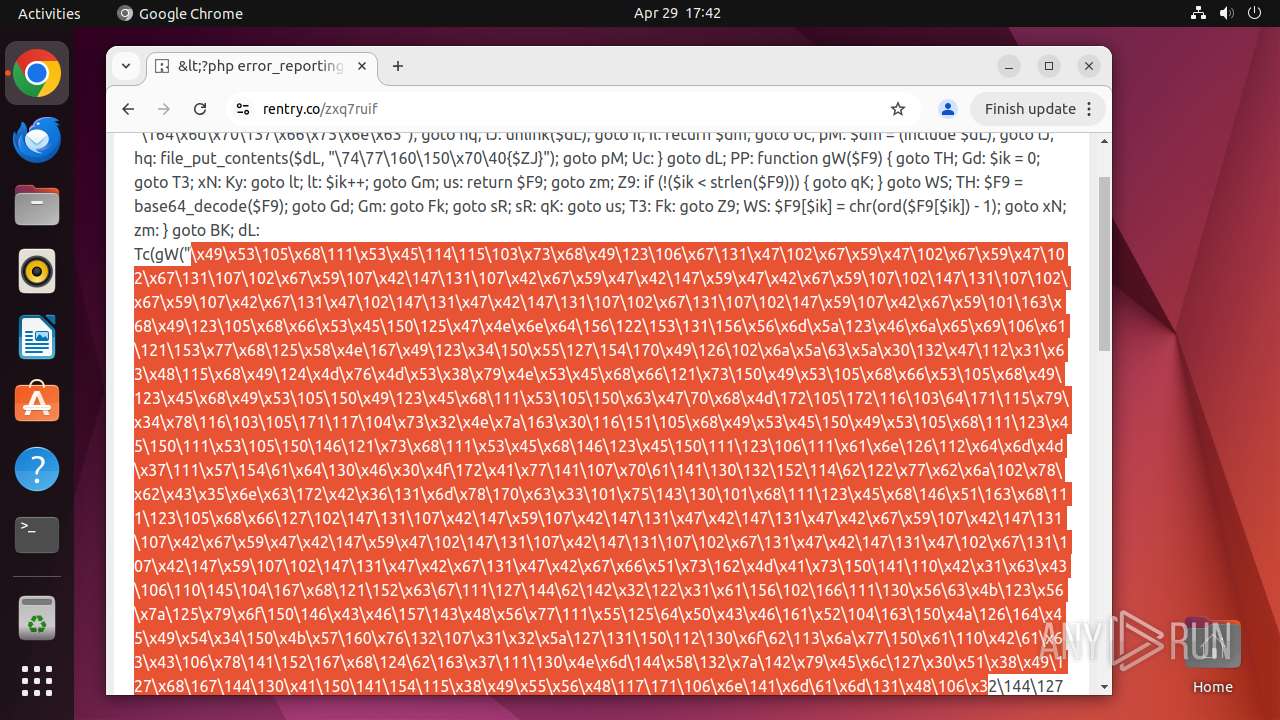Click the page vertical scrollbar thumb
1280x720 pixels.
coord(1104,263)
